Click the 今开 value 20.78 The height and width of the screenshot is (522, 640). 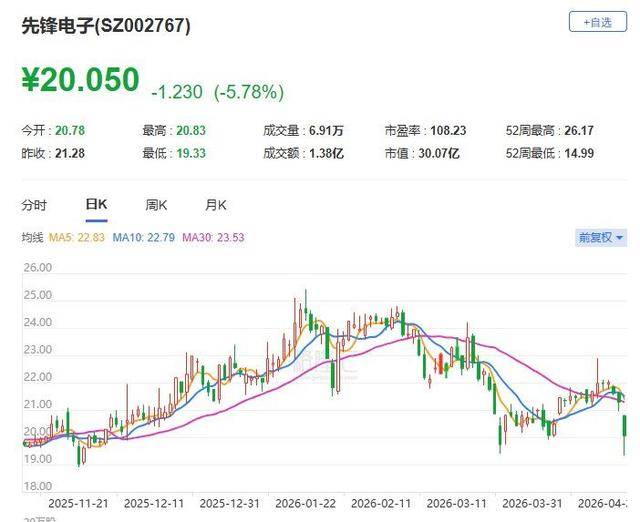[x=70, y=131]
